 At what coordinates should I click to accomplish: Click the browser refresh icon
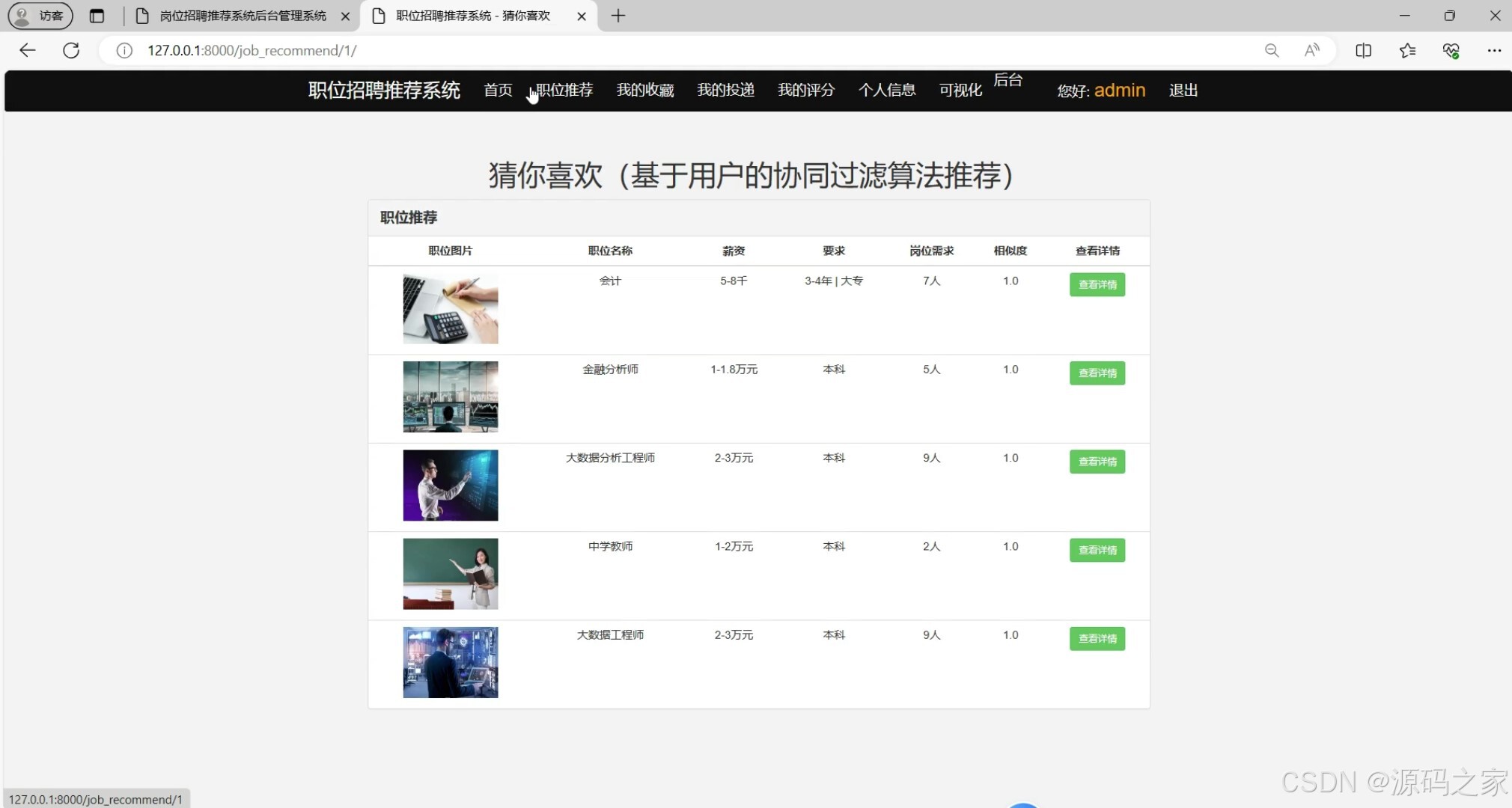71,50
